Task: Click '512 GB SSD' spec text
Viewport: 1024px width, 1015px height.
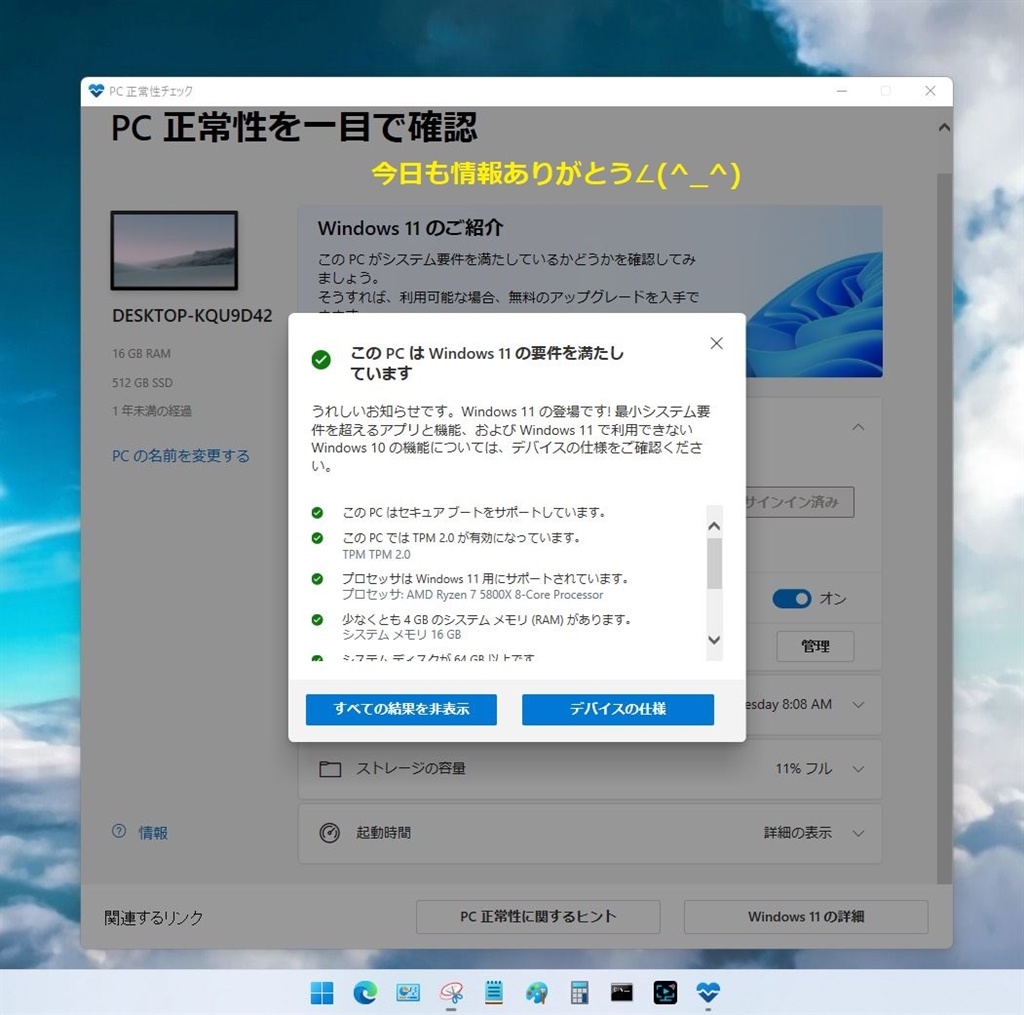Action: [142, 383]
